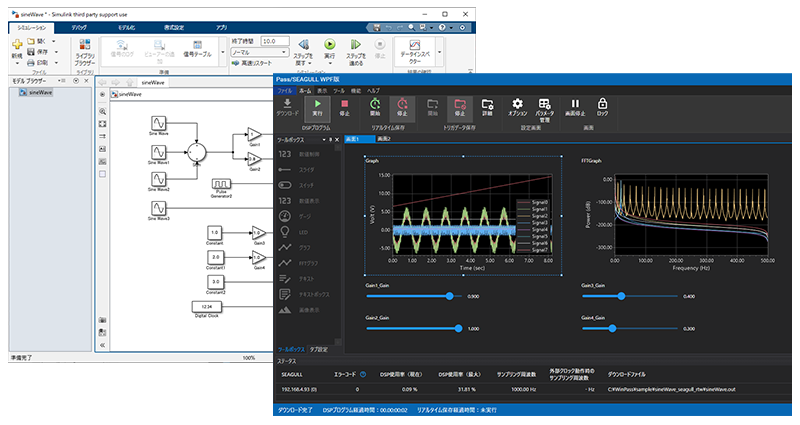Open Simulink Apps ribbon tab
The height and width of the screenshot is (425, 800).
[221, 28]
